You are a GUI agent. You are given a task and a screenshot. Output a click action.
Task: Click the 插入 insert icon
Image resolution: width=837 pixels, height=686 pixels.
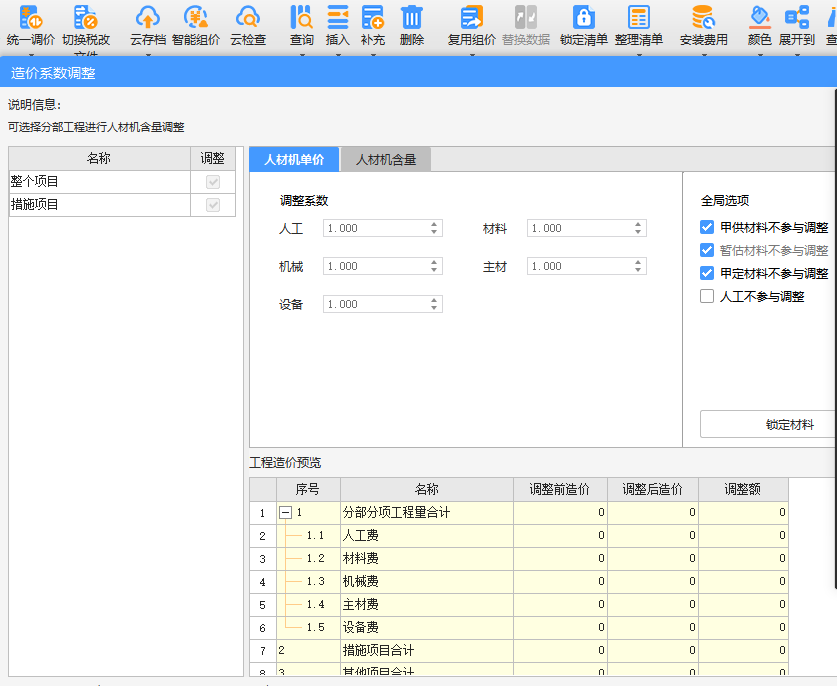pos(338,18)
